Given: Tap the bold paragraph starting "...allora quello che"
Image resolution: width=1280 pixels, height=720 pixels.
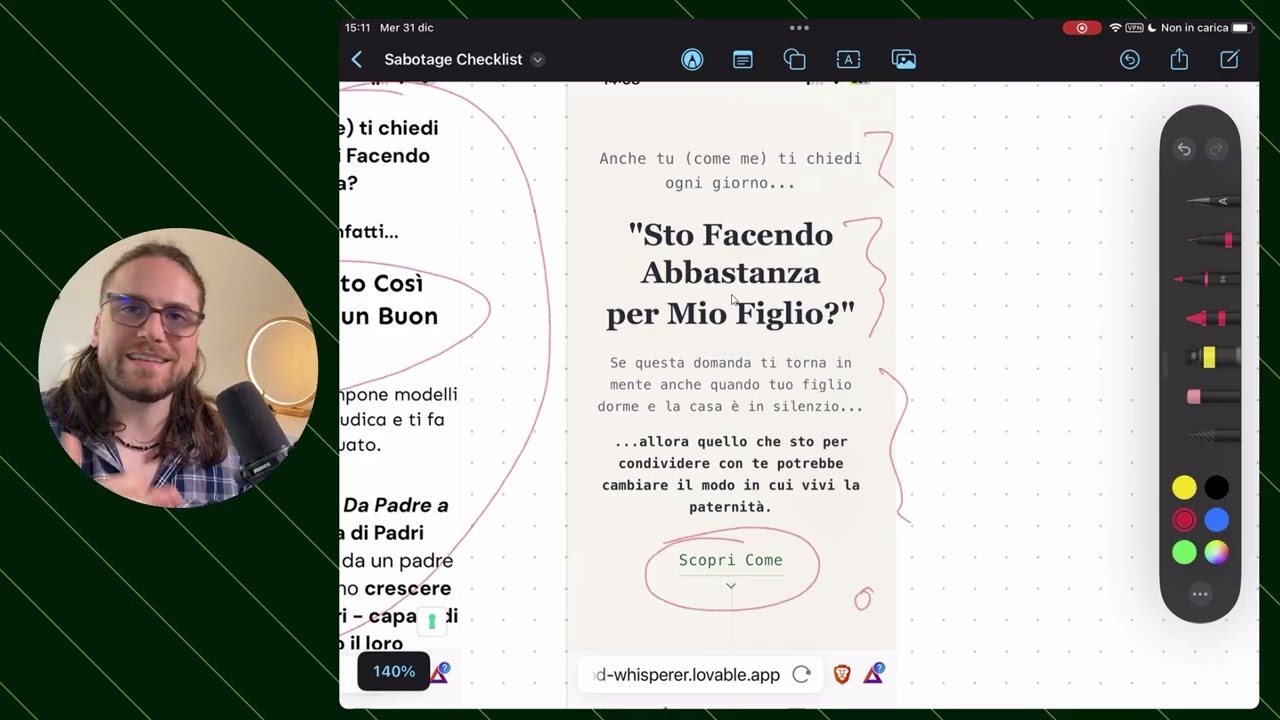Looking at the screenshot, I should click(x=730, y=474).
